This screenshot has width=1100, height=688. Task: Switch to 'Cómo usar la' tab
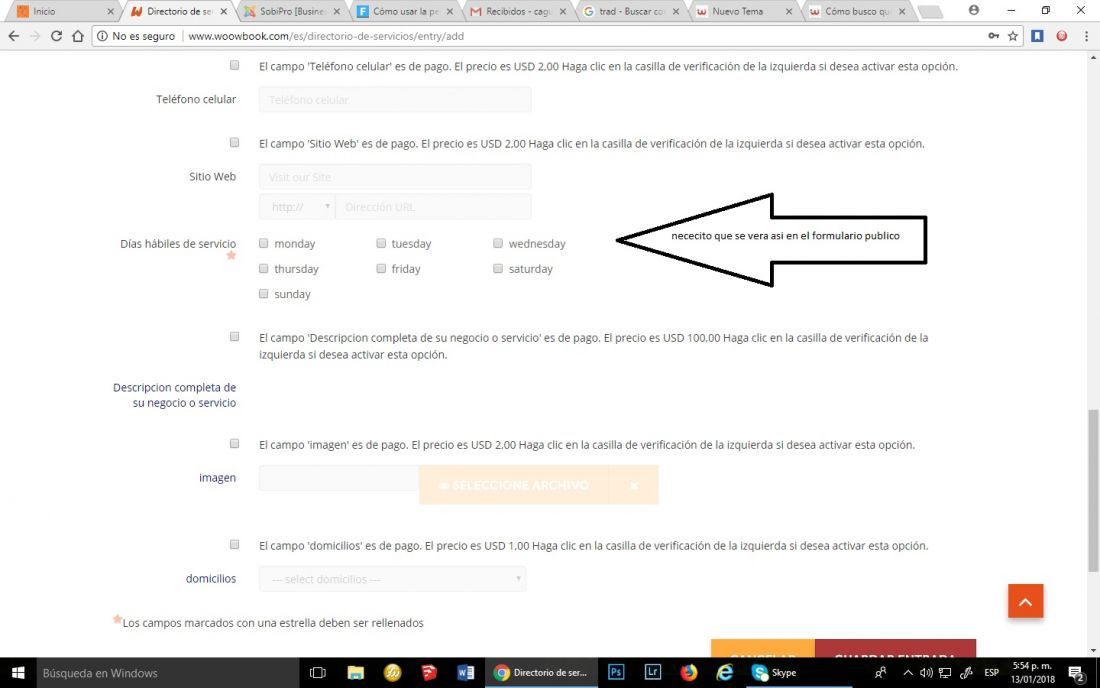(x=404, y=11)
